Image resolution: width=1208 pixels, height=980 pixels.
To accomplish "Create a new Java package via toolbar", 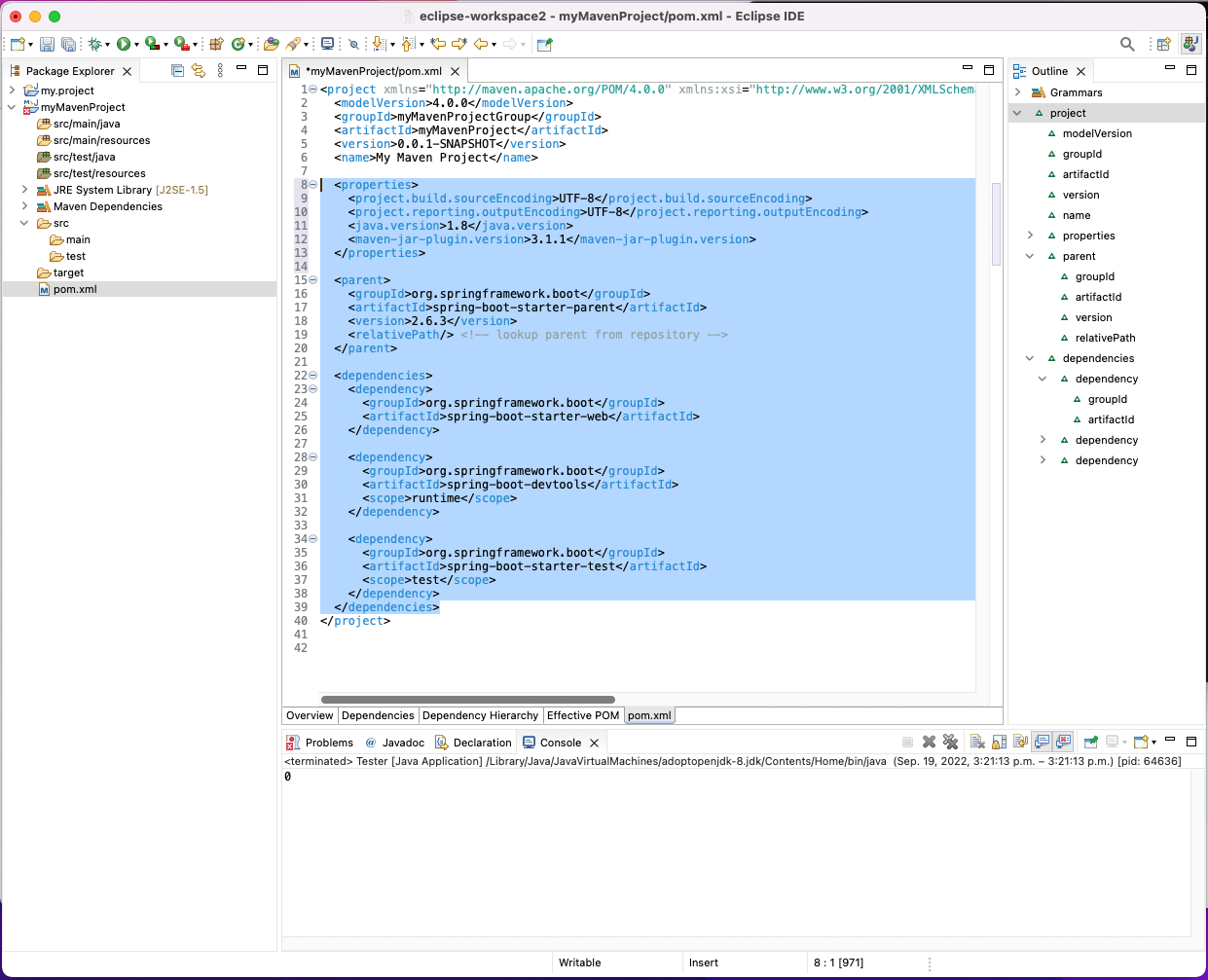I will pyautogui.click(x=216, y=44).
